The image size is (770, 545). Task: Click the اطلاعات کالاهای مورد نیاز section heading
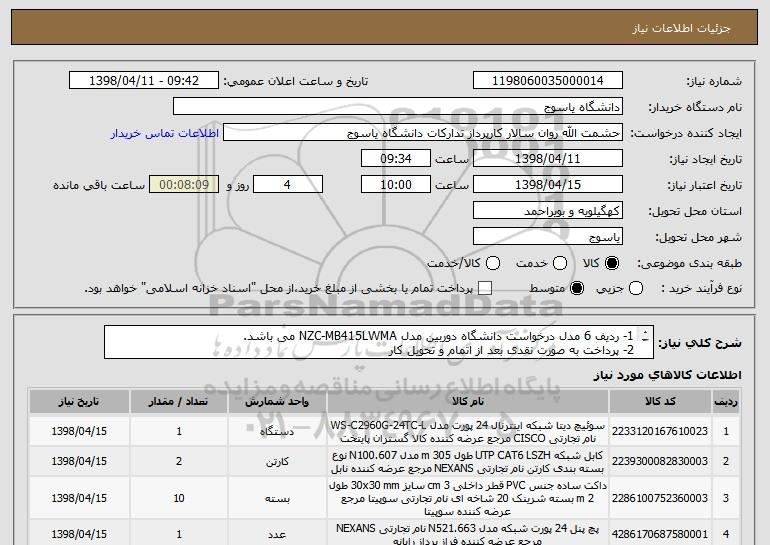[x=667, y=375]
